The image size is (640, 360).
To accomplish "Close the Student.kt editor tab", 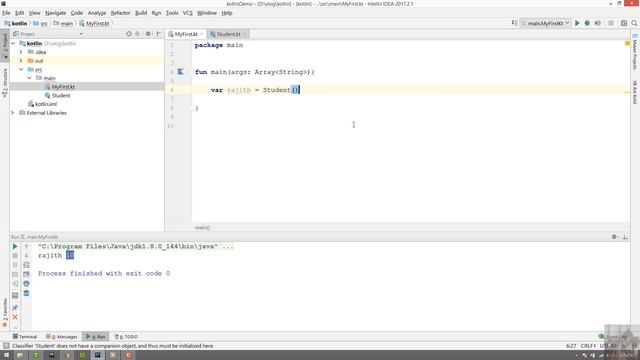I will coord(244,34).
